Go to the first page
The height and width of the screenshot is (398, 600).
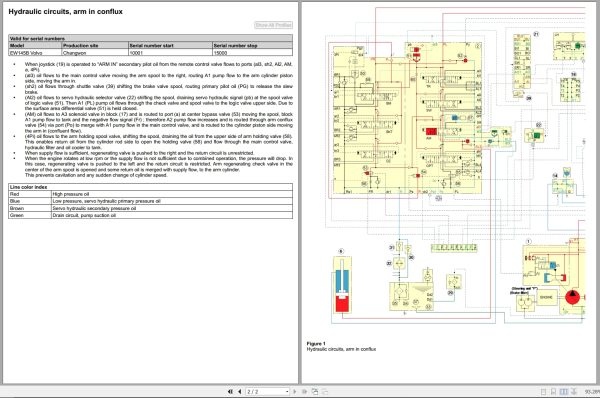pos(230,391)
